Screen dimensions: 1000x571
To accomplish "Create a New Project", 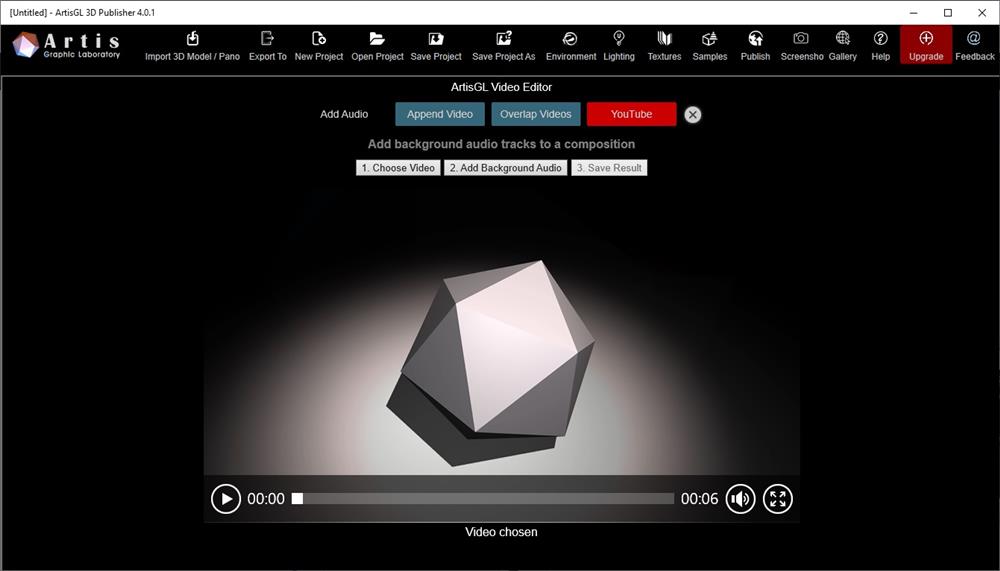I will tap(319, 46).
